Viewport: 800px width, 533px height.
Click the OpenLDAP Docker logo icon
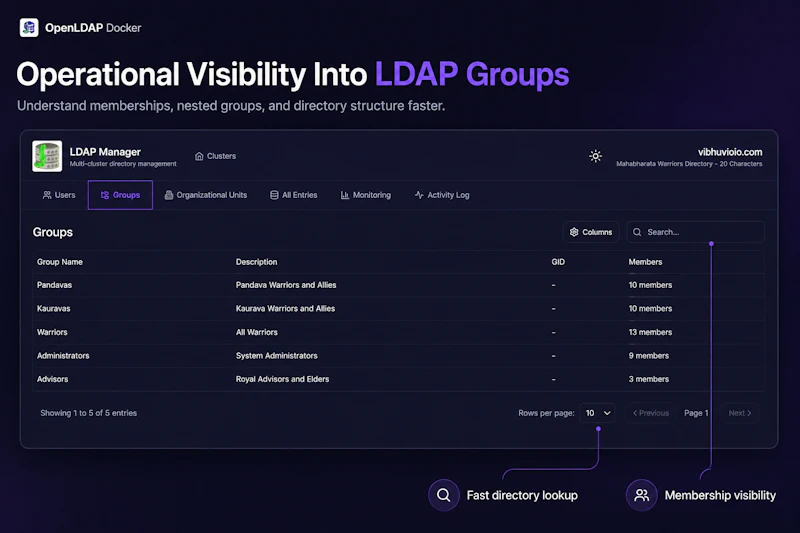(29, 28)
